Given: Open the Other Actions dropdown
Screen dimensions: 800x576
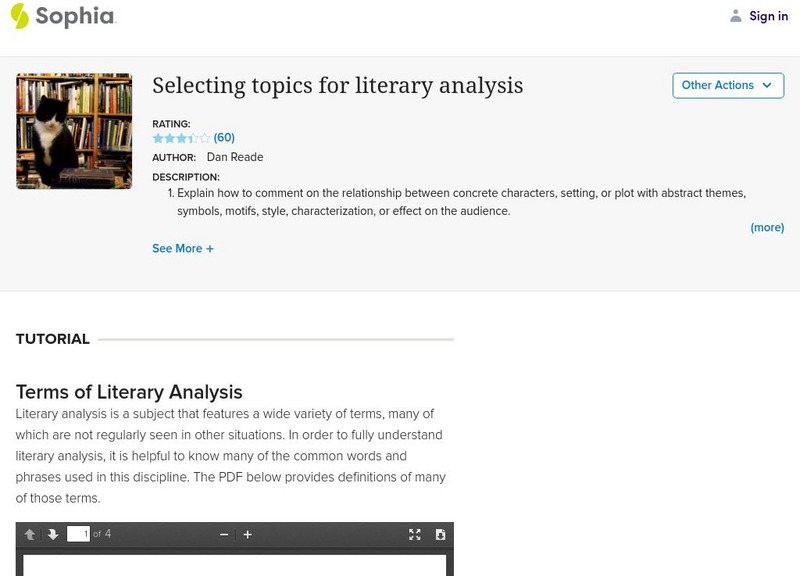Looking at the screenshot, I should tap(727, 86).
